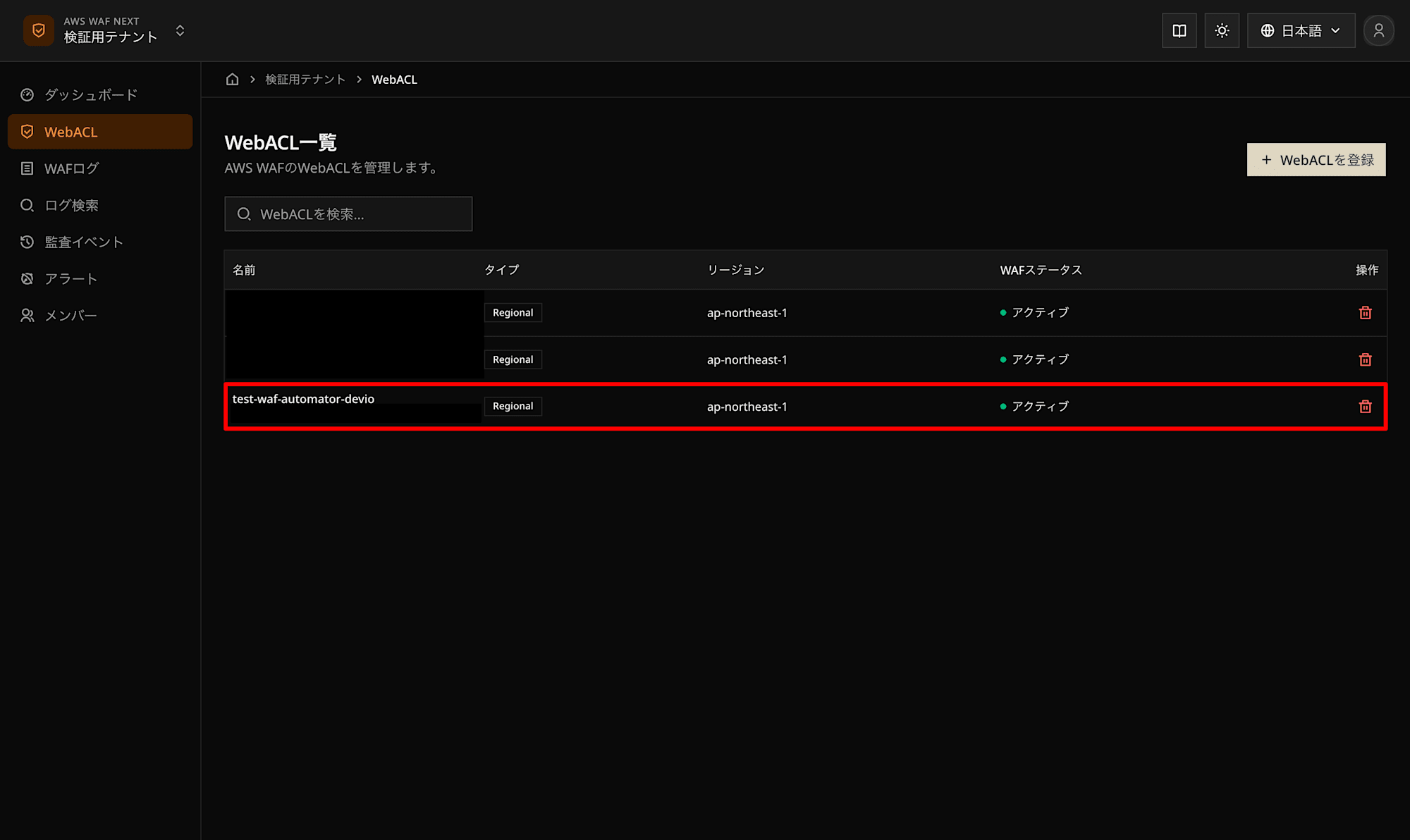Viewport: 1410px width, 840px height.
Task: Open WAFログ from the sidebar
Action: (x=100, y=168)
